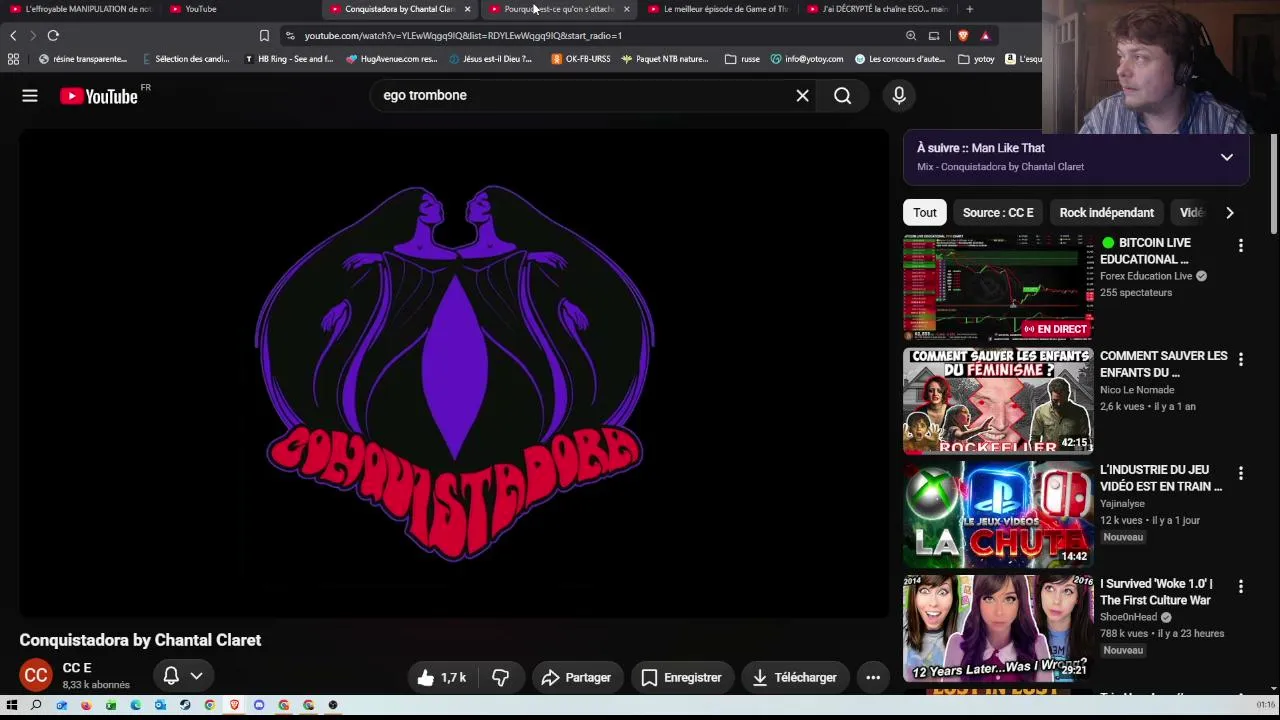Open the russe bookmarks folder
This screenshot has height=720, width=1280.
(x=742, y=59)
